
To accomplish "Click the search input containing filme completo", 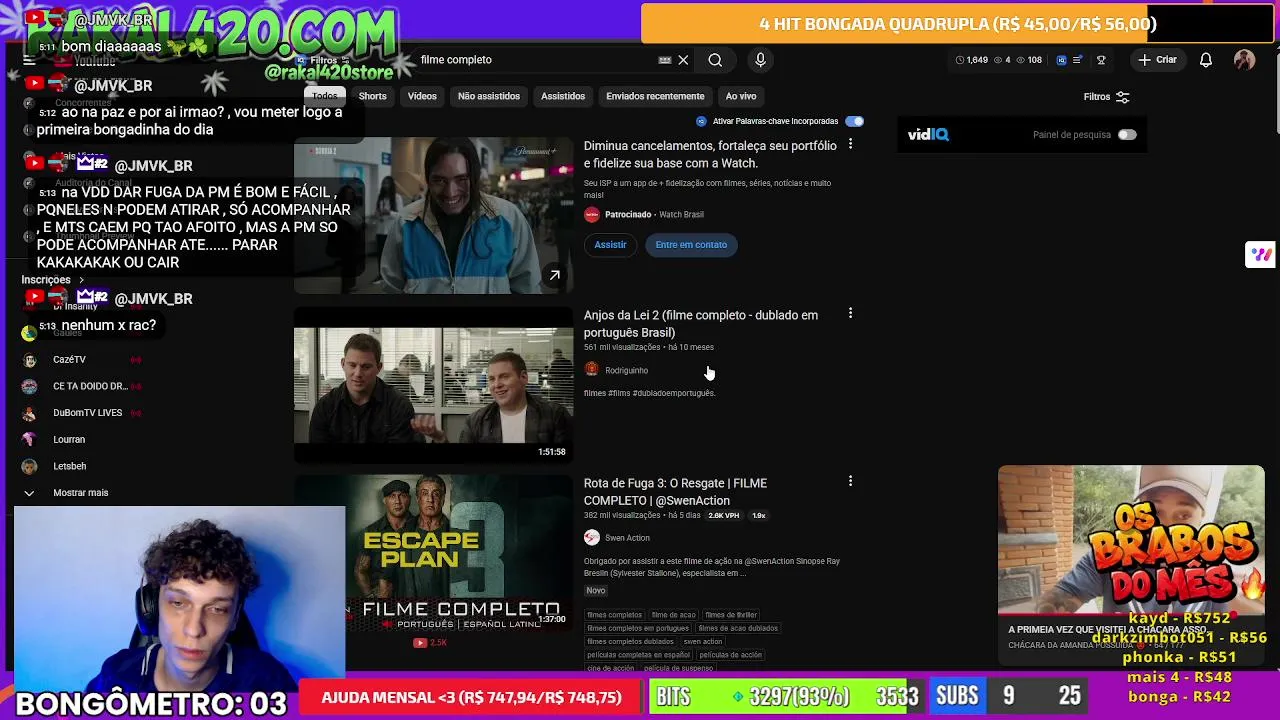I will (535, 60).
